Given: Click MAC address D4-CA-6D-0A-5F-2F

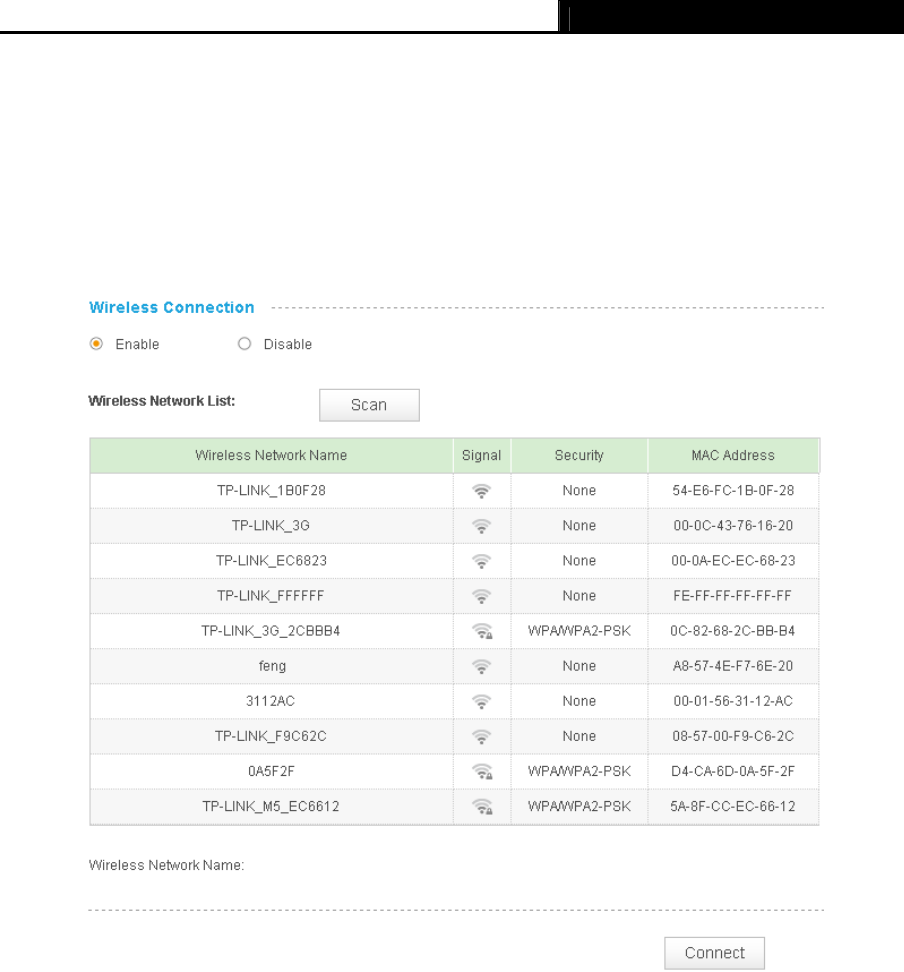Looking at the screenshot, I should (733, 771).
